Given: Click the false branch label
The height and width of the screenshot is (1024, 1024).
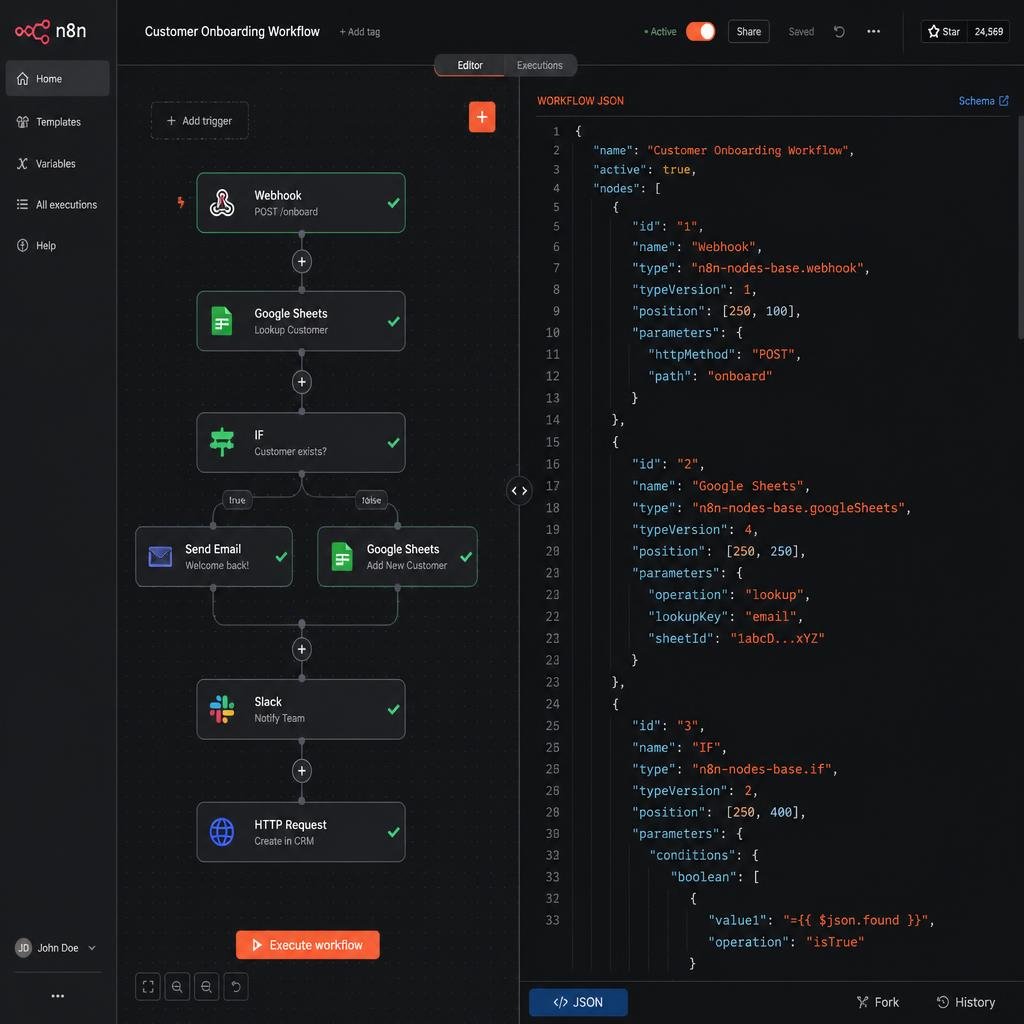Looking at the screenshot, I should 372,500.
